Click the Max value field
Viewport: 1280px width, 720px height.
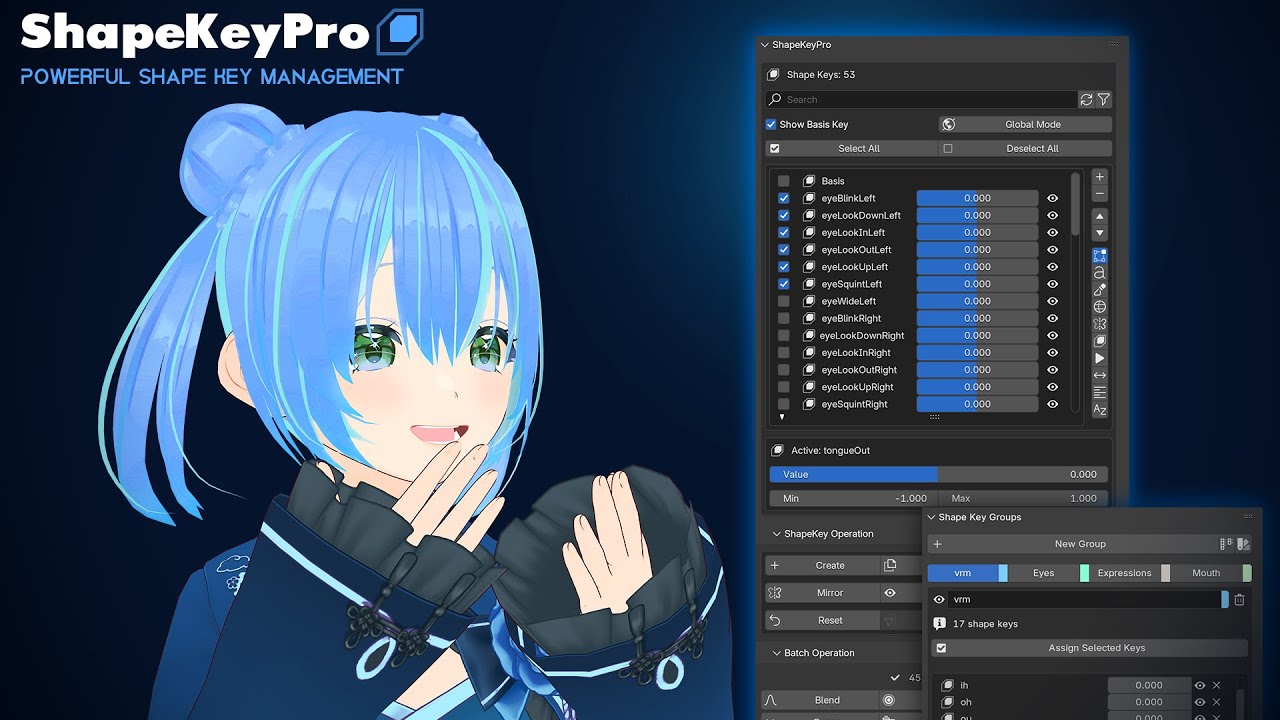pyautogui.click(x=1023, y=498)
